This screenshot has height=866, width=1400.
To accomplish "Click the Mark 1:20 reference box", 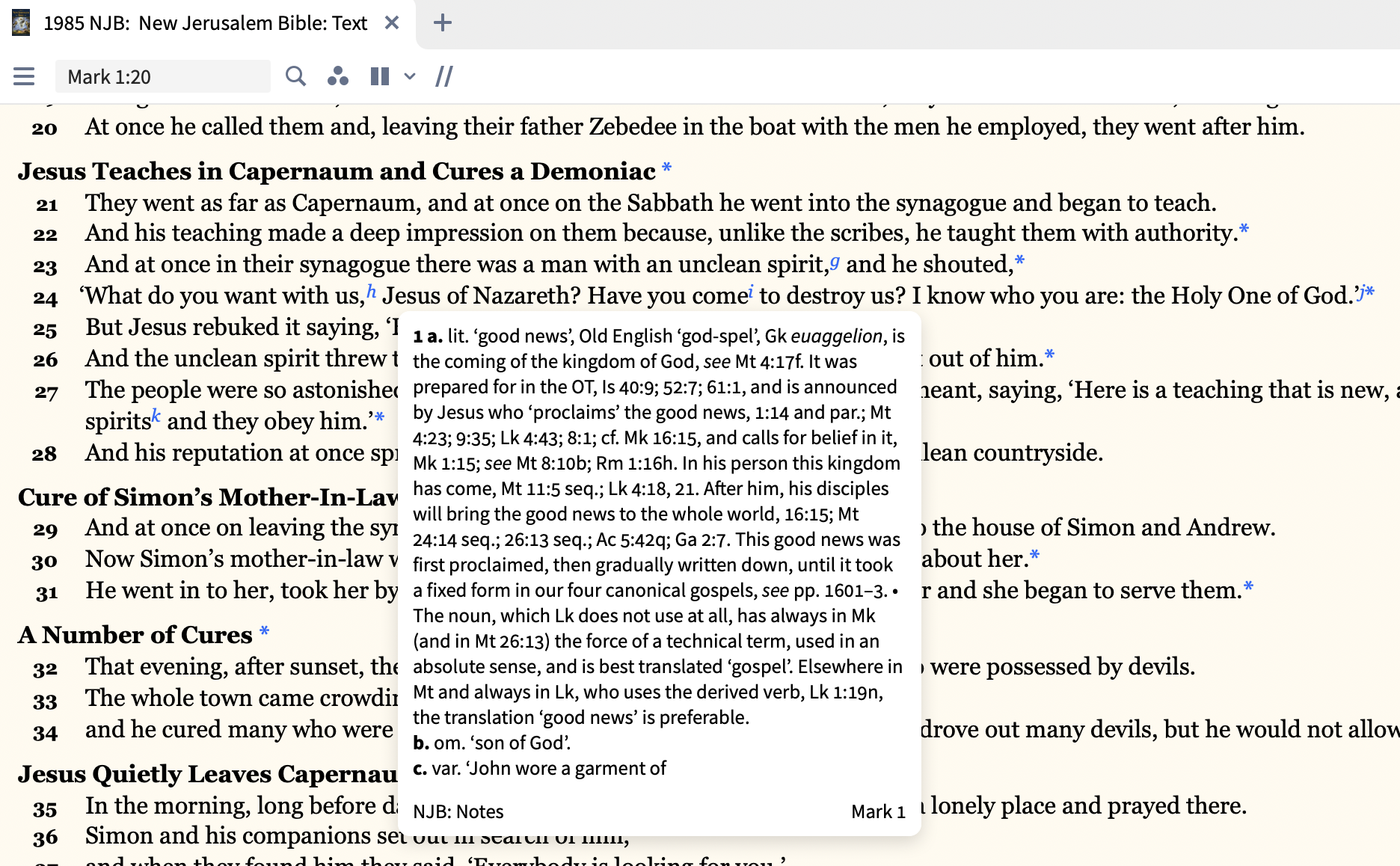I will [163, 76].
